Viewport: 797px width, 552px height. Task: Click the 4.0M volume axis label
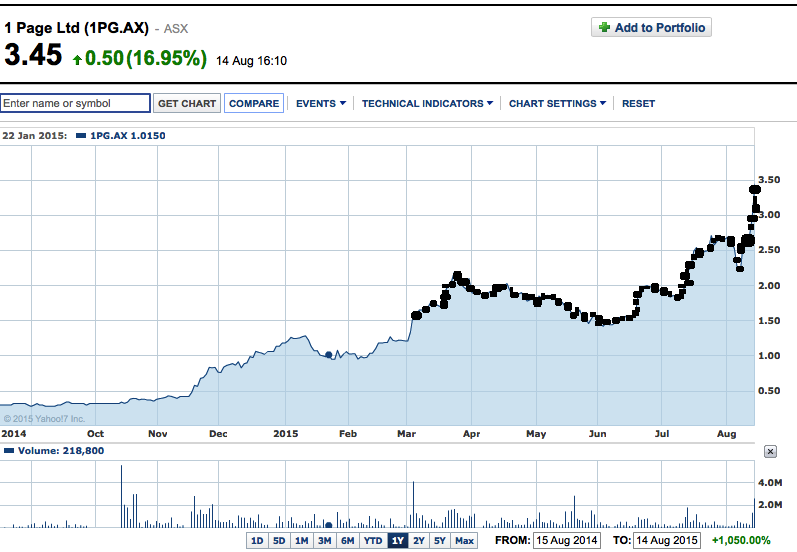(x=770, y=483)
